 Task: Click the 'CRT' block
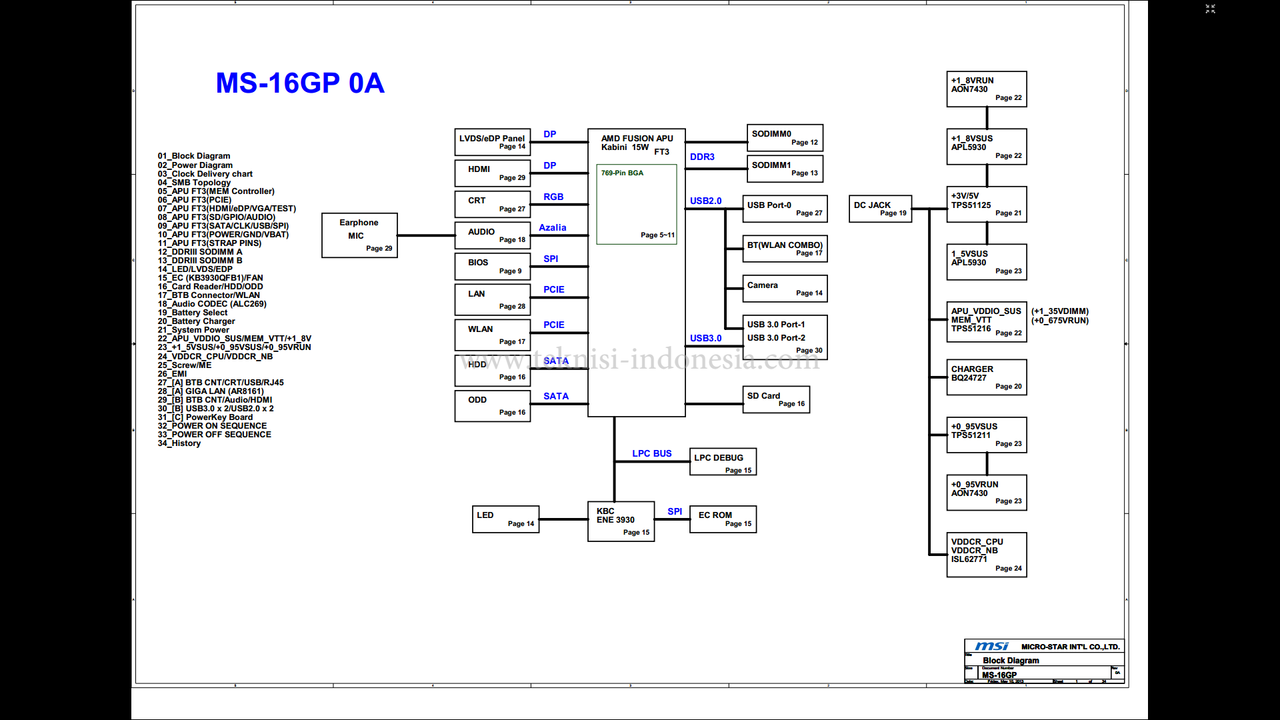click(492, 204)
